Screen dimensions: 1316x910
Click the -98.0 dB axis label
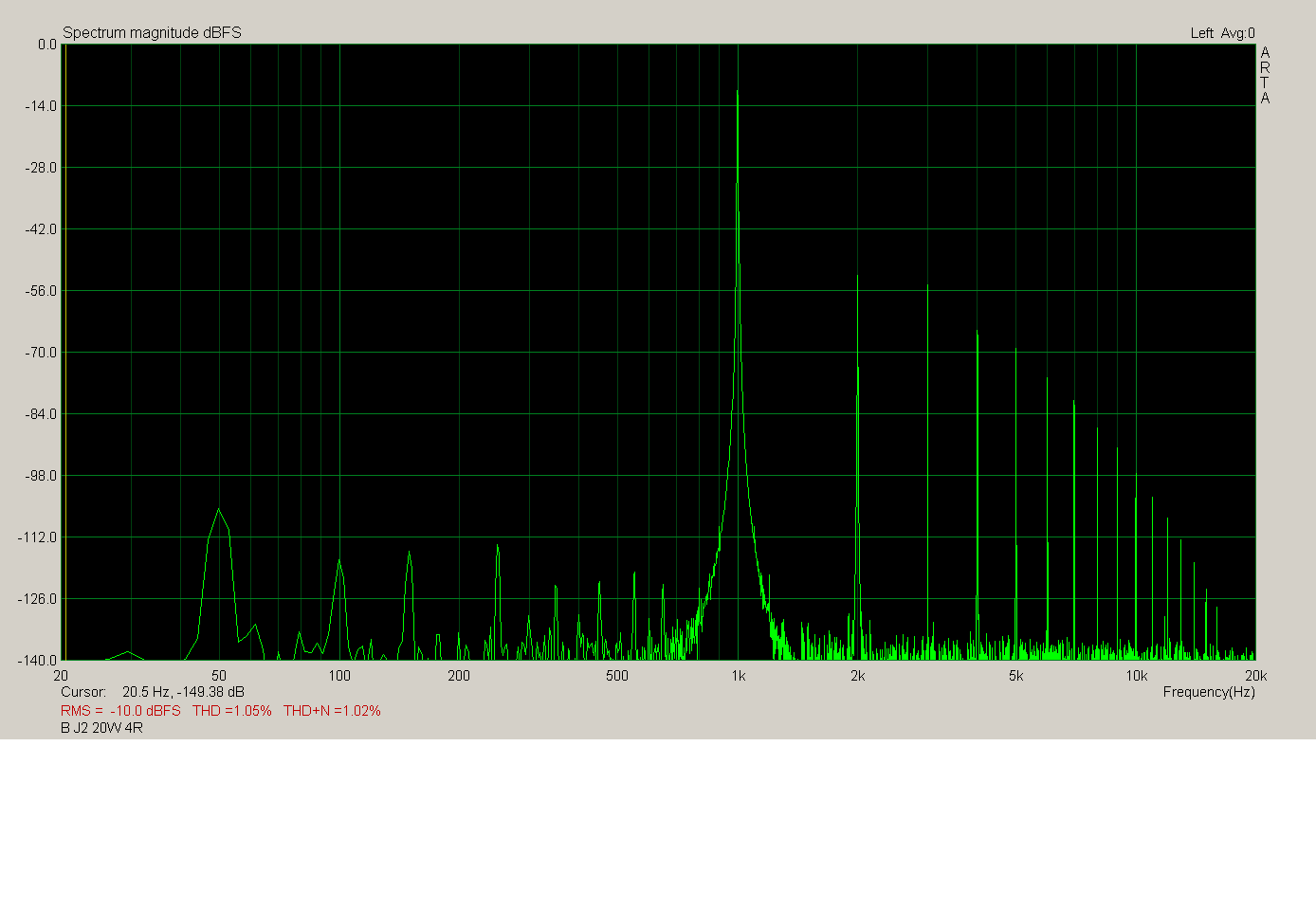click(x=42, y=476)
